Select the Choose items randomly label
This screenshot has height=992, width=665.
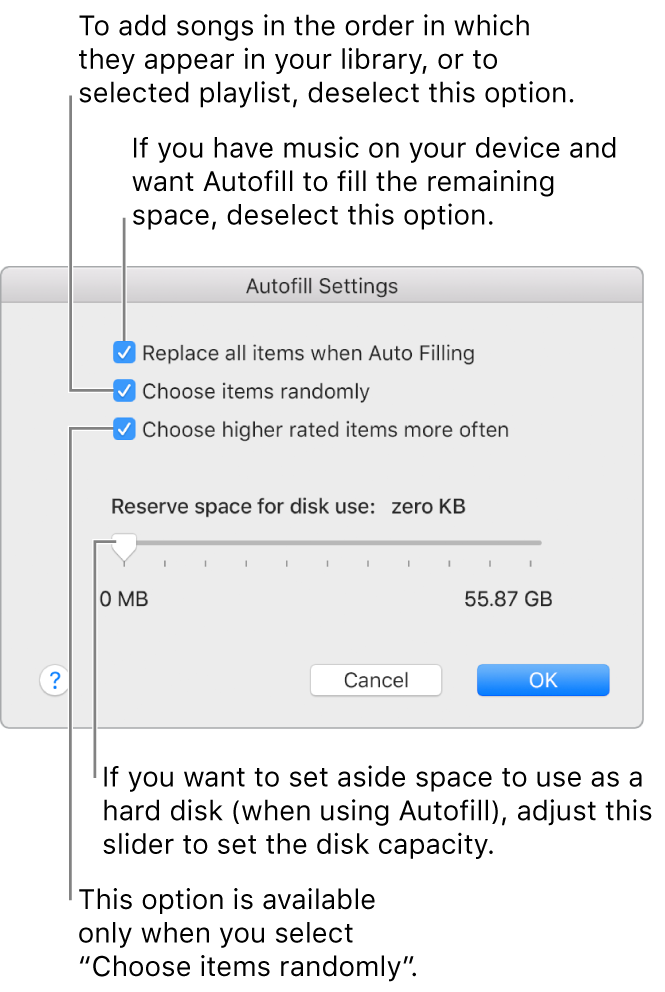tap(256, 391)
